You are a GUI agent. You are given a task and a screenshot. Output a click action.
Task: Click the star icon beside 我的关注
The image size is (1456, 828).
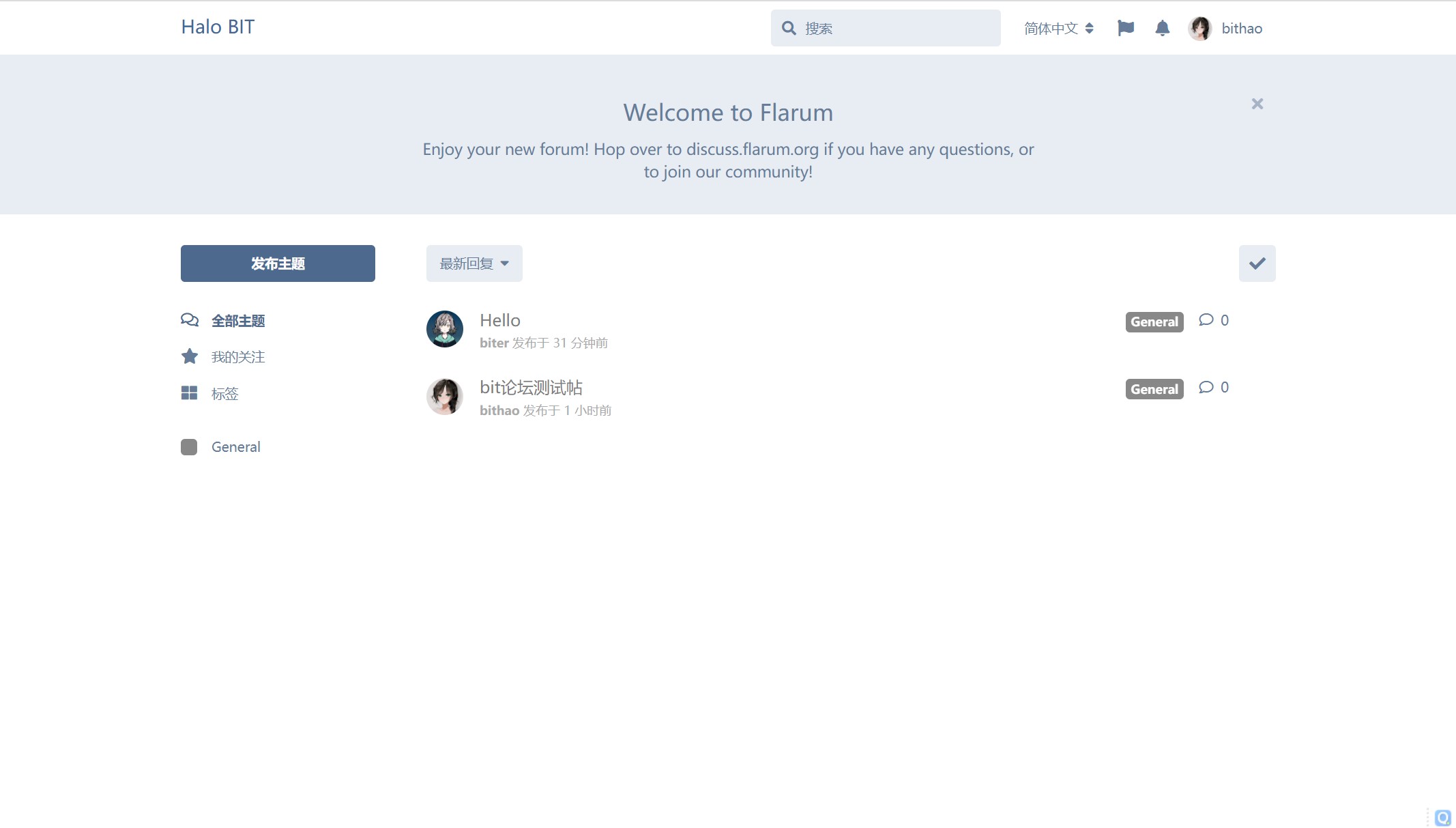(190, 356)
